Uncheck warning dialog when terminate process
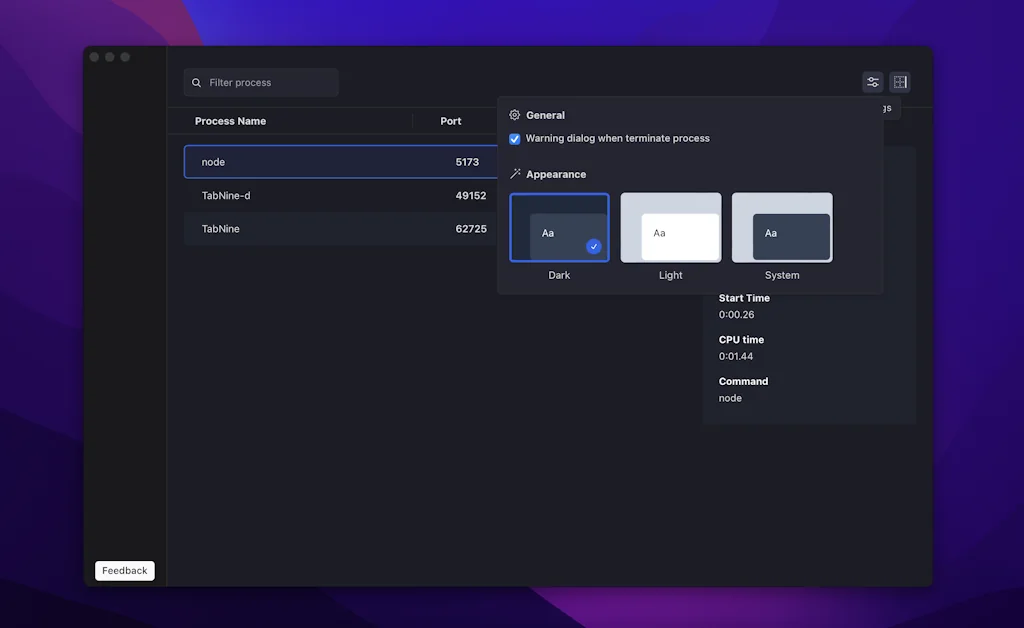The image size is (1024, 628). point(515,139)
